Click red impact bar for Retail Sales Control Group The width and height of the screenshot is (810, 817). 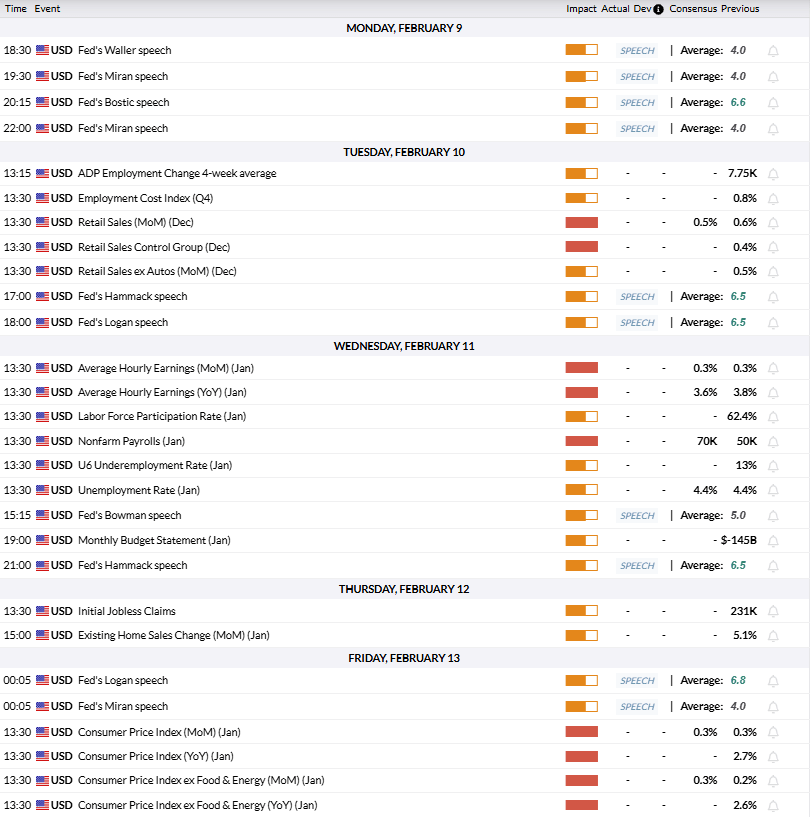coord(581,247)
